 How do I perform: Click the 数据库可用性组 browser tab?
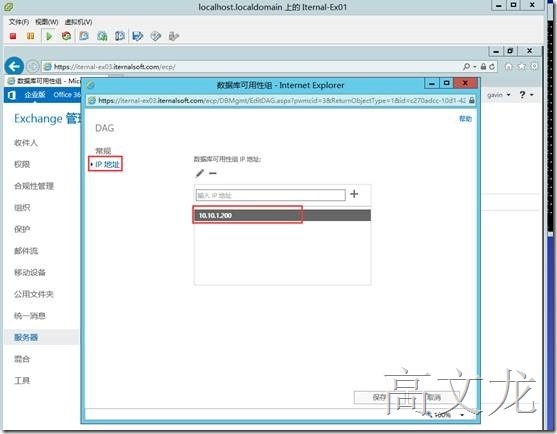(x=44, y=81)
